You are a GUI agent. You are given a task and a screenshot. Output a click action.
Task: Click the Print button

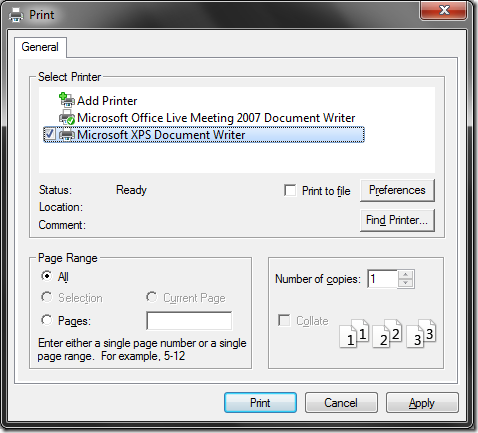260,403
